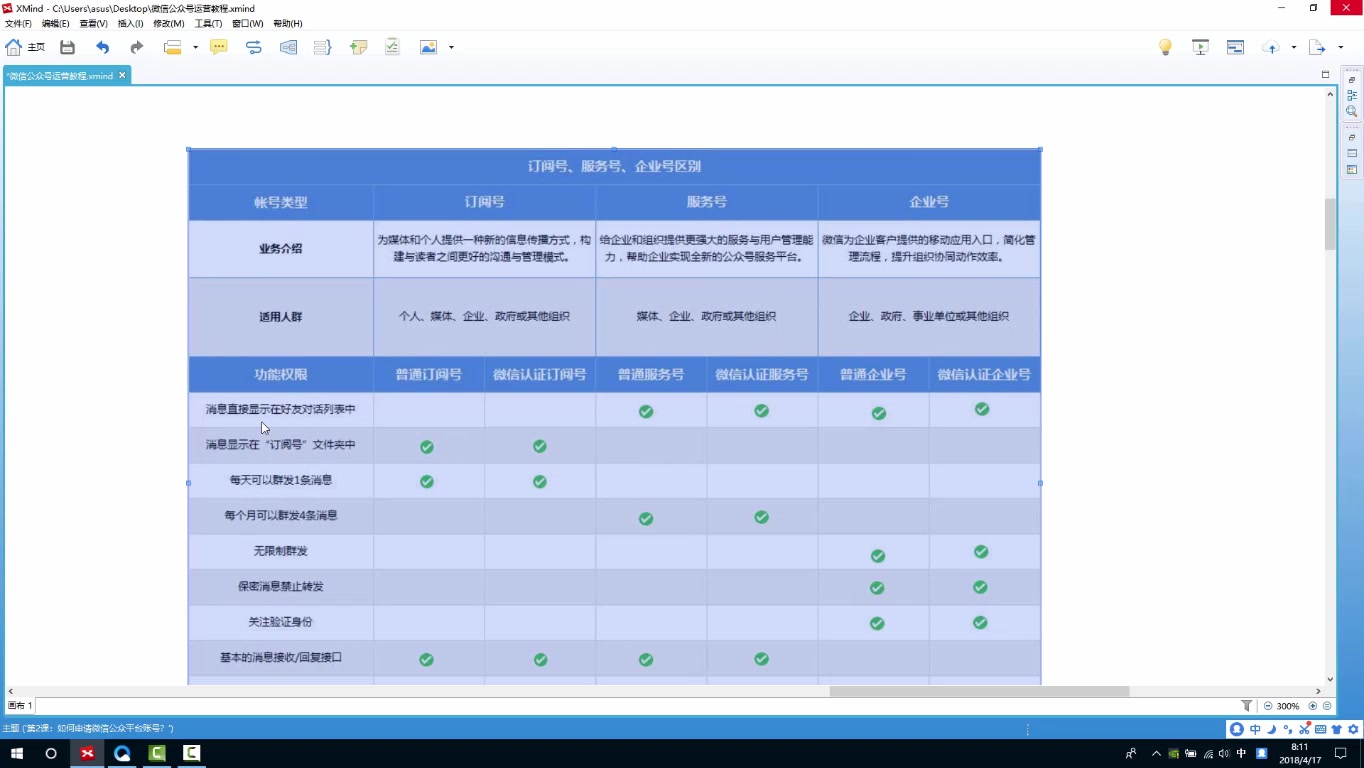Show hidden system tray icons chevron
This screenshot has width=1364, height=768.
click(x=1156, y=753)
